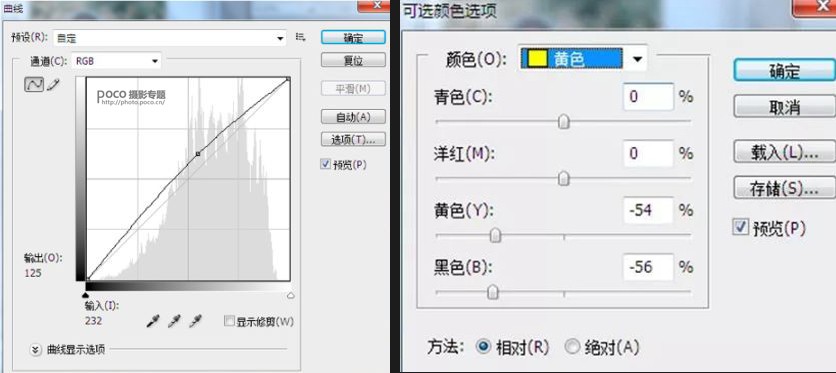
Task: Select the 绝对(A) method radio button
Action: click(572, 347)
